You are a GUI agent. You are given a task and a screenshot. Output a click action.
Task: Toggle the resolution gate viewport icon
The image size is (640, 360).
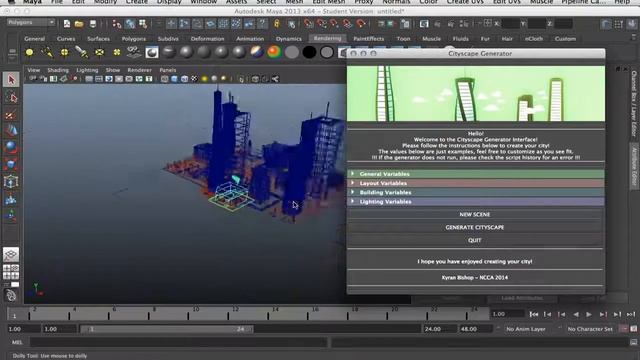coord(109,79)
